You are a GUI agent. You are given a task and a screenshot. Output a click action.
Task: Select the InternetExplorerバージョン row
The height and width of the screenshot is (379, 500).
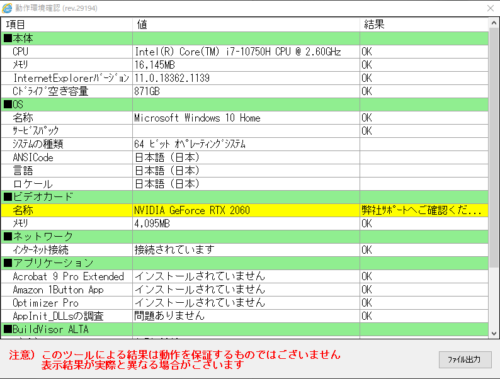click(245, 78)
